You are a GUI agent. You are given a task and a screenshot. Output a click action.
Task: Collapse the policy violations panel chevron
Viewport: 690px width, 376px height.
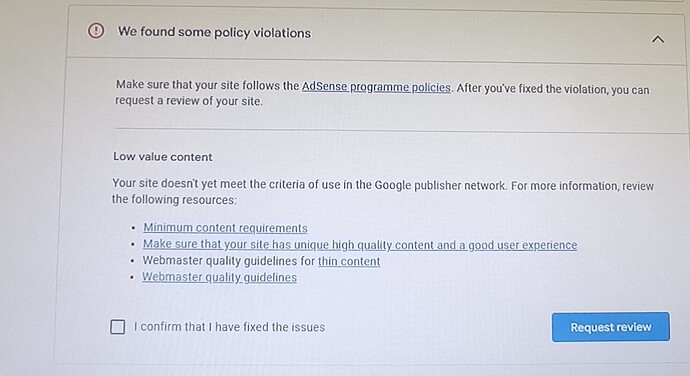(657, 40)
